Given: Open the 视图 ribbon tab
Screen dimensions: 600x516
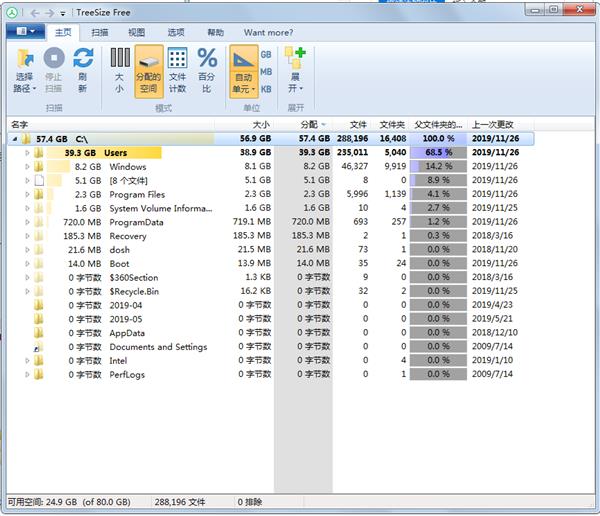Looking at the screenshot, I should click(x=136, y=32).
